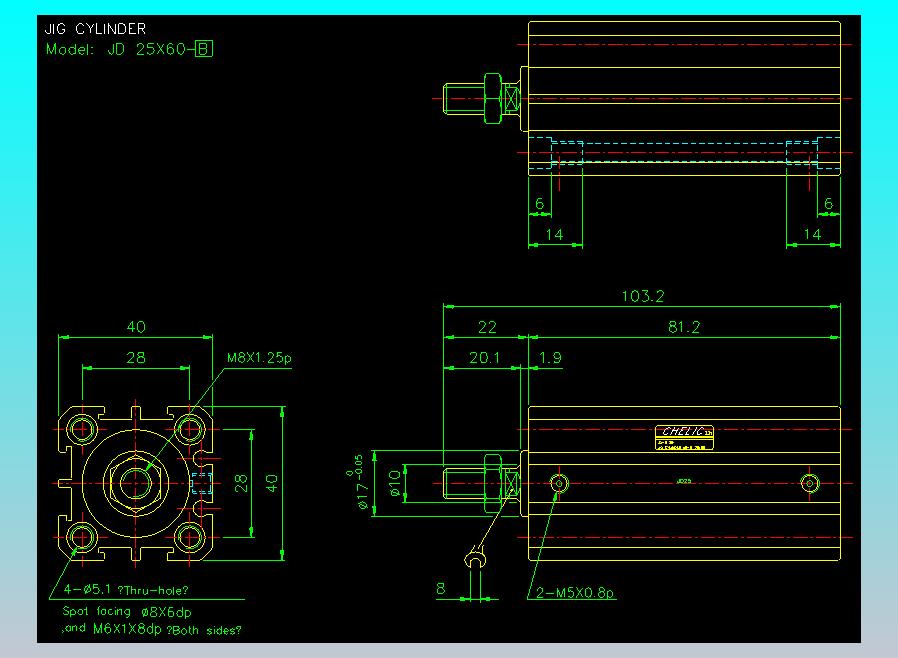Select the 81.2 body length dimension
The height and width of the screenshot is (658, 898).
click(683, 327)
